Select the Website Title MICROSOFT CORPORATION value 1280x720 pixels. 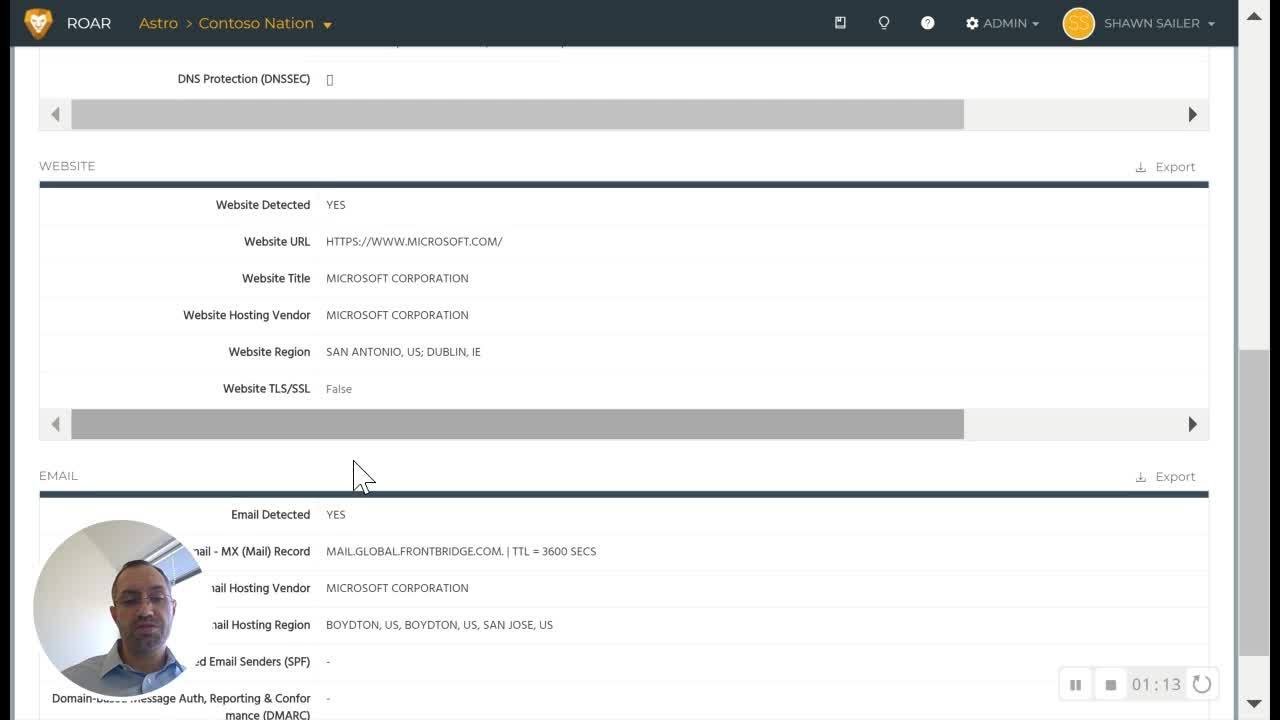[x=397, y=279]
